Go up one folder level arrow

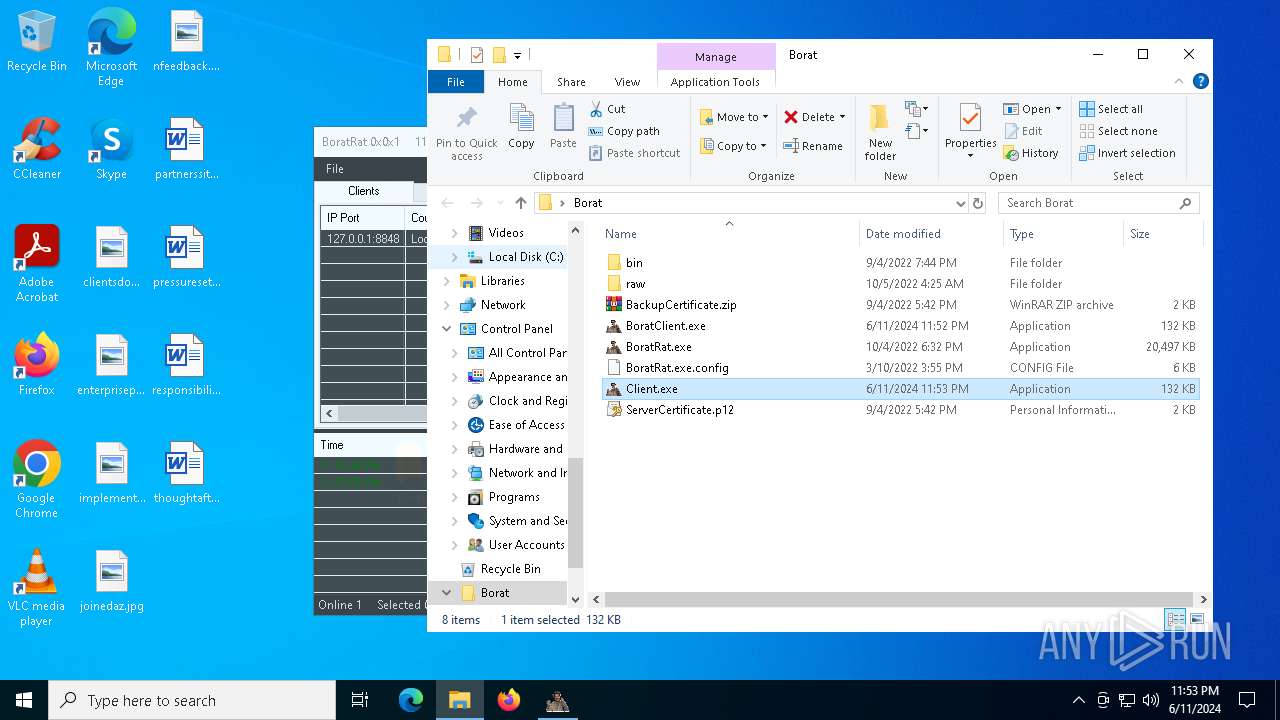(x=521, y=203)
